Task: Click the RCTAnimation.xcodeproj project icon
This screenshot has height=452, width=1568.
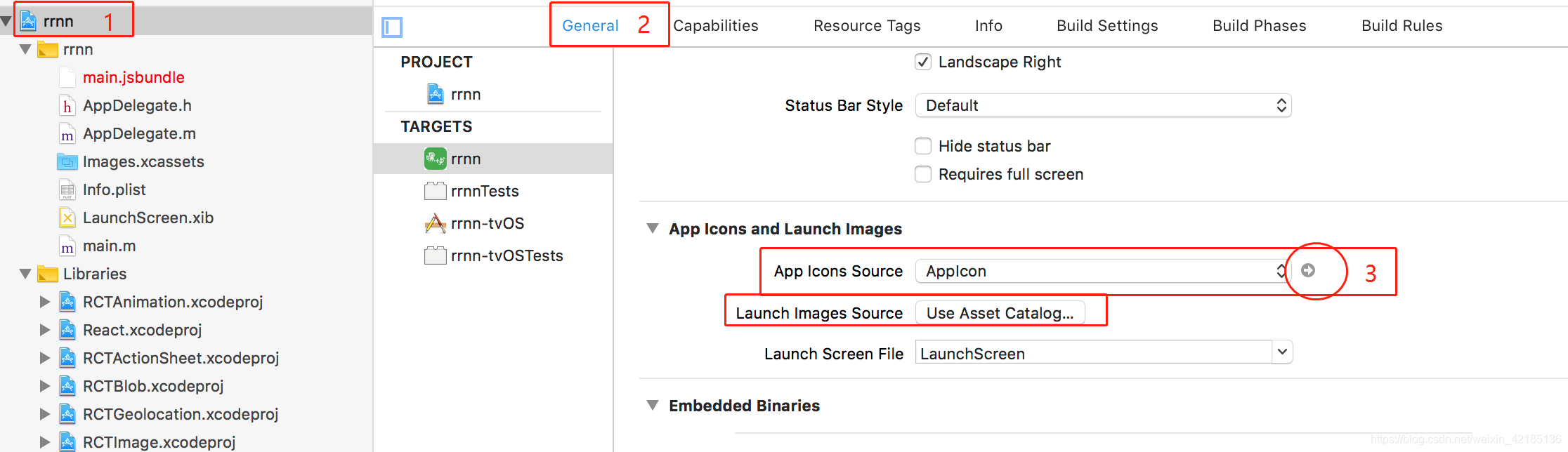Action: pos(67,302)
